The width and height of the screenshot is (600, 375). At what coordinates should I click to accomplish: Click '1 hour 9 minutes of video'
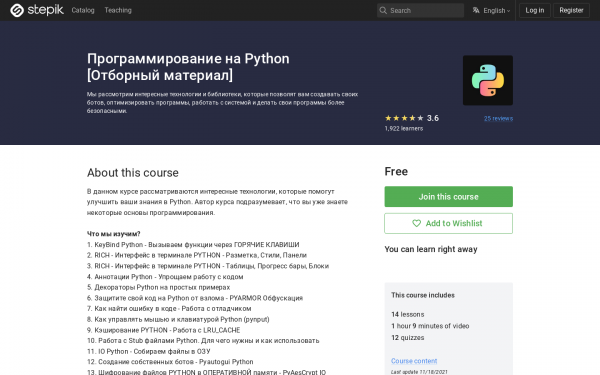(x=430, y=326)
